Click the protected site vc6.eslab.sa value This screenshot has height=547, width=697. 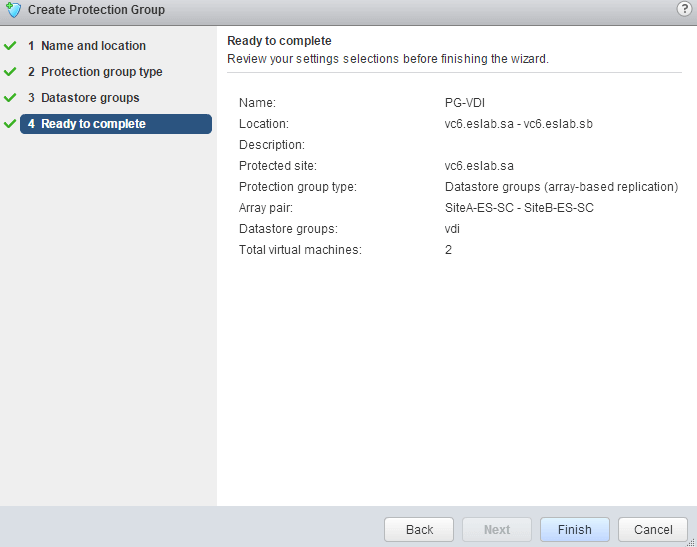[479, 165]
